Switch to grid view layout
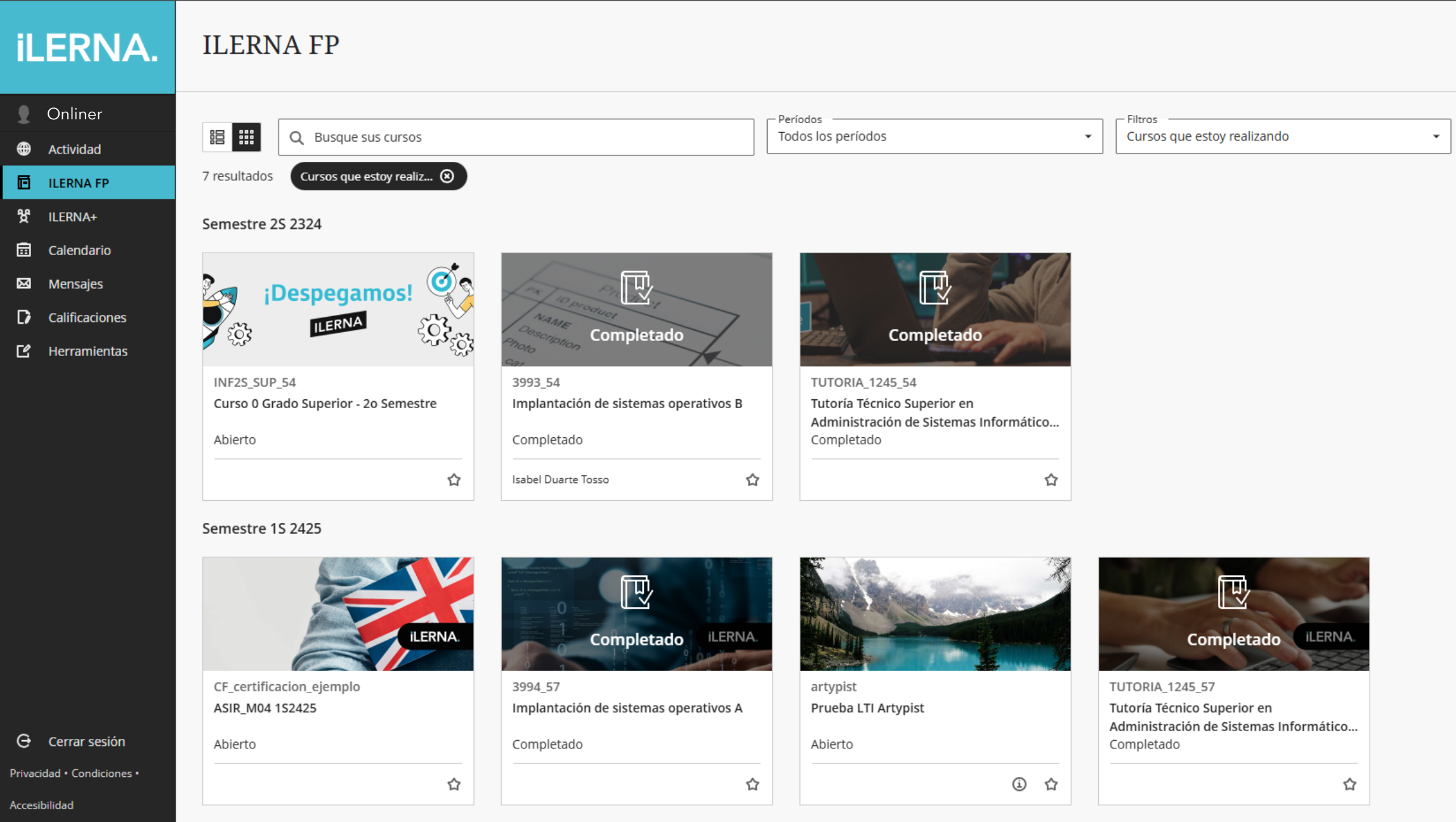 click(247, 136)
